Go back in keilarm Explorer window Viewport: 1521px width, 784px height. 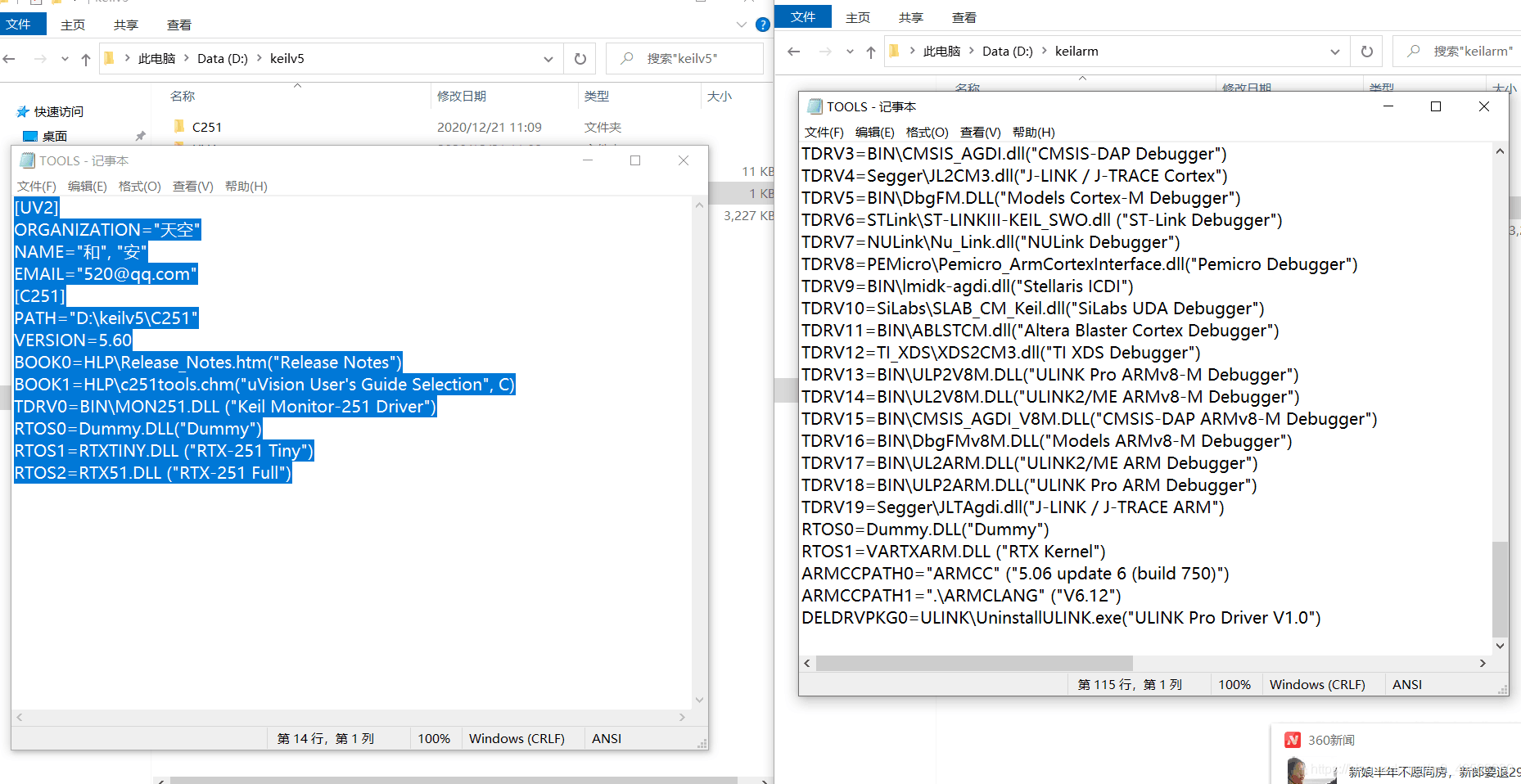click(793, 52)
